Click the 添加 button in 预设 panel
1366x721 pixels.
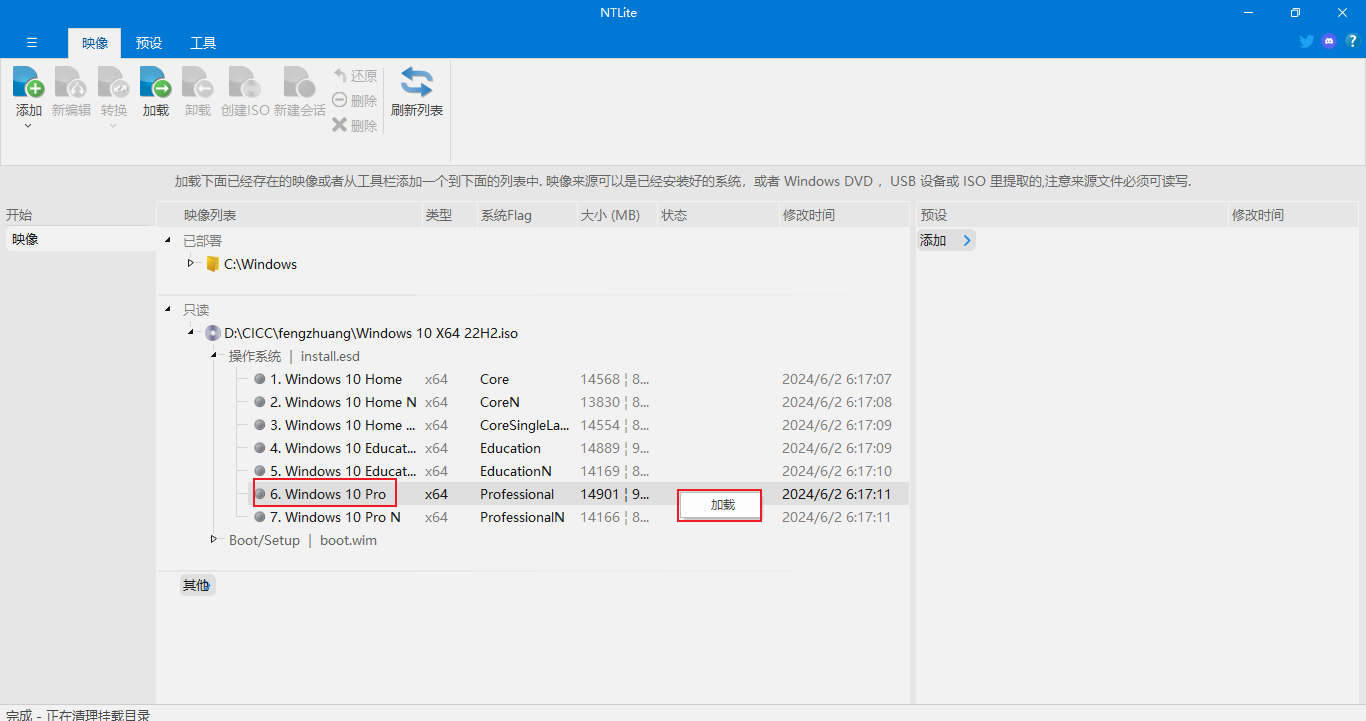[x=946, y=240]
